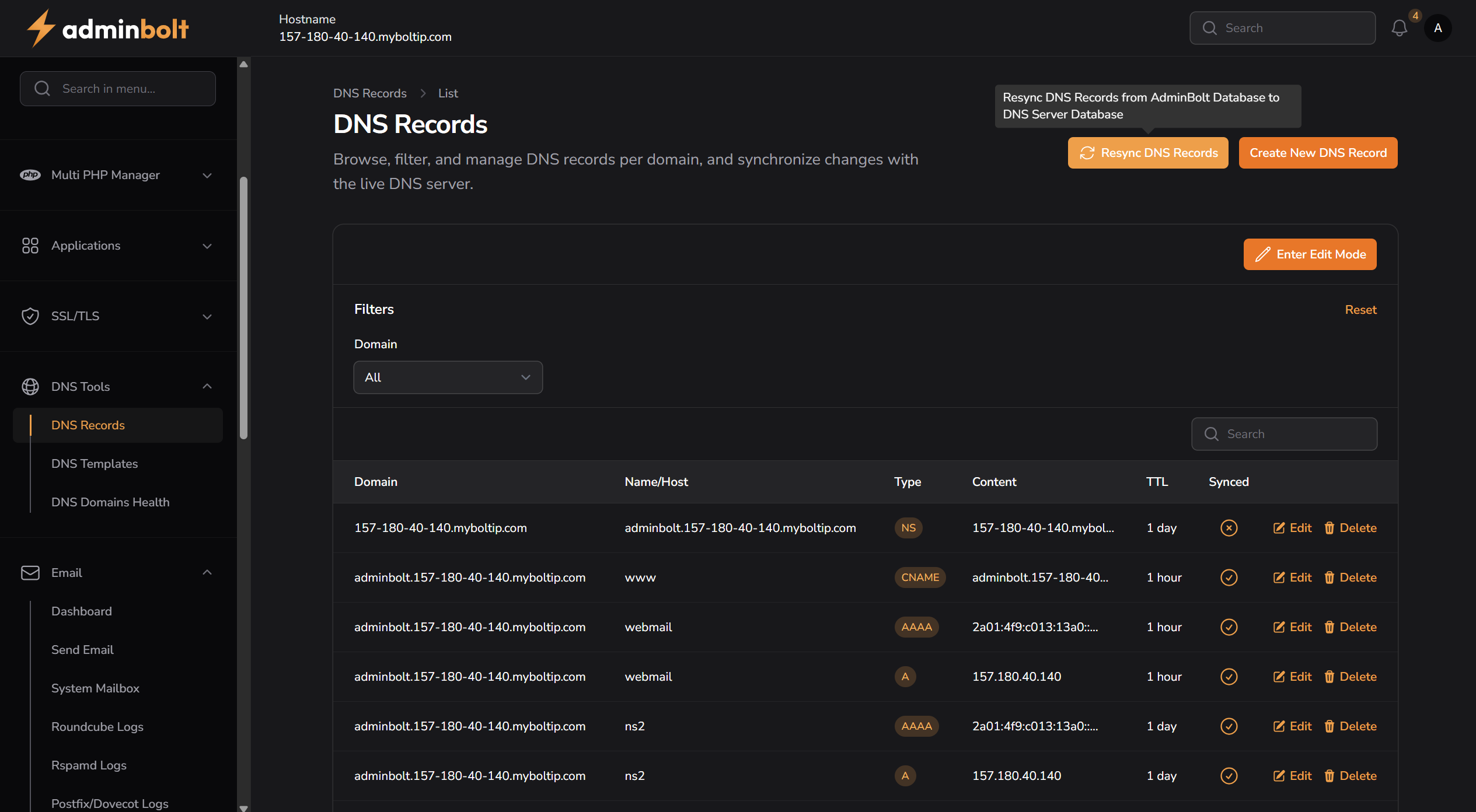
Task: Click the Multi PHP Manager php icon
Action: pyautogui.click(x=30, y=175)
